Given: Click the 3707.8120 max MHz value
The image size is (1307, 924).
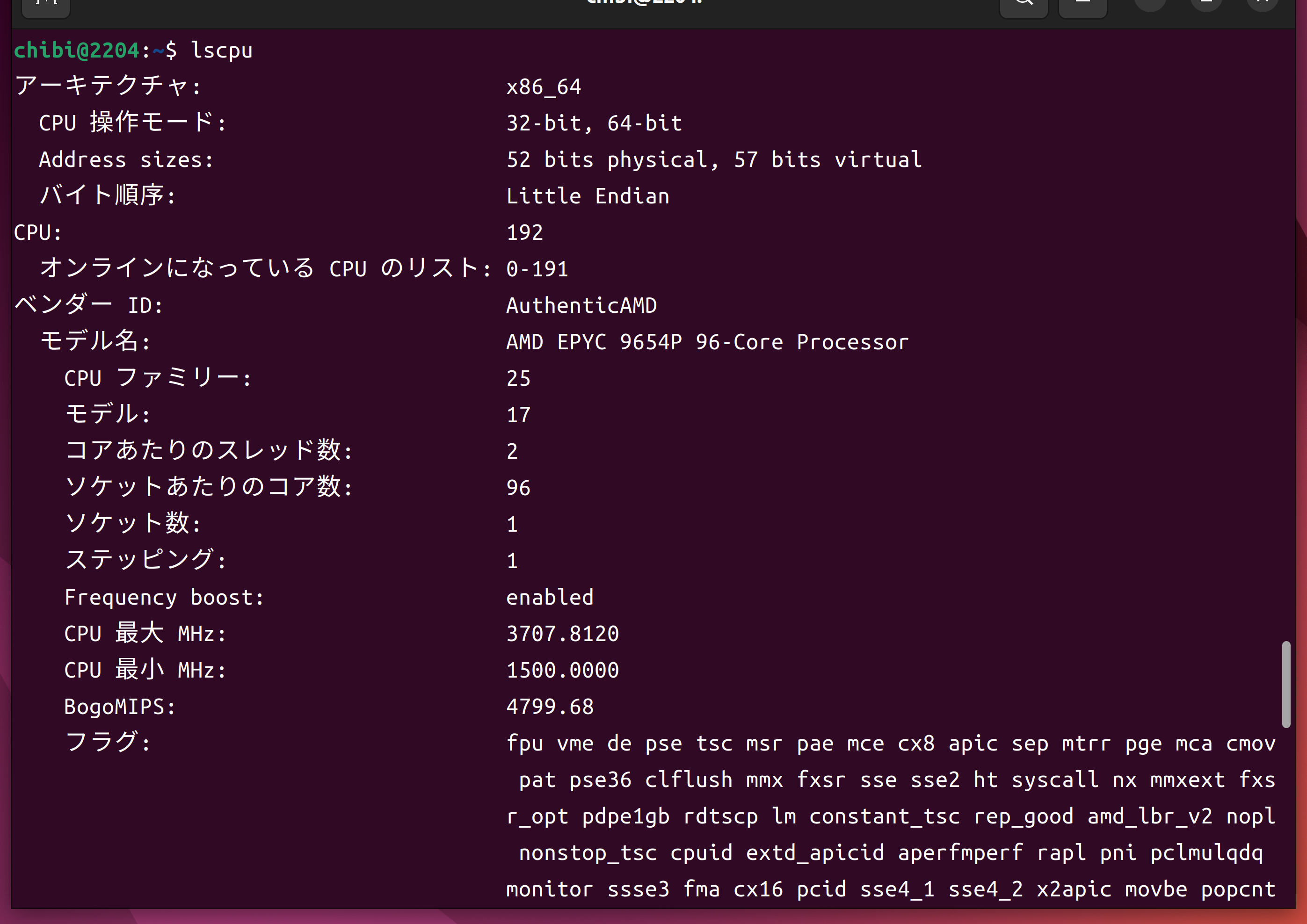Looking at the screenshot, I should [x=562, y=634].
